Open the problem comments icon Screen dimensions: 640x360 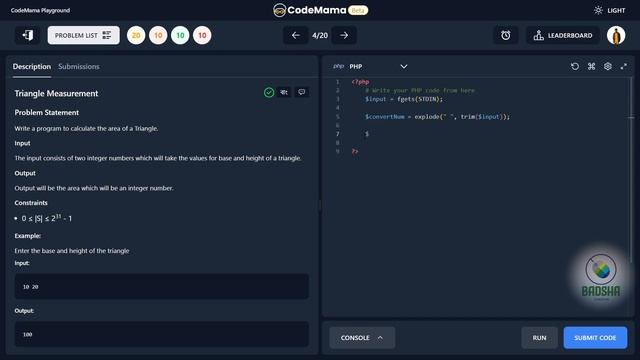301,93
